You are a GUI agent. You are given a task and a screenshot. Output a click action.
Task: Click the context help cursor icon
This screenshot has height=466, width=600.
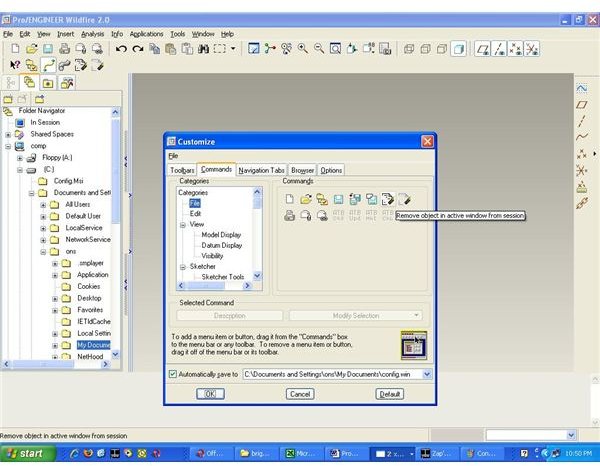[x=15, y=65]
